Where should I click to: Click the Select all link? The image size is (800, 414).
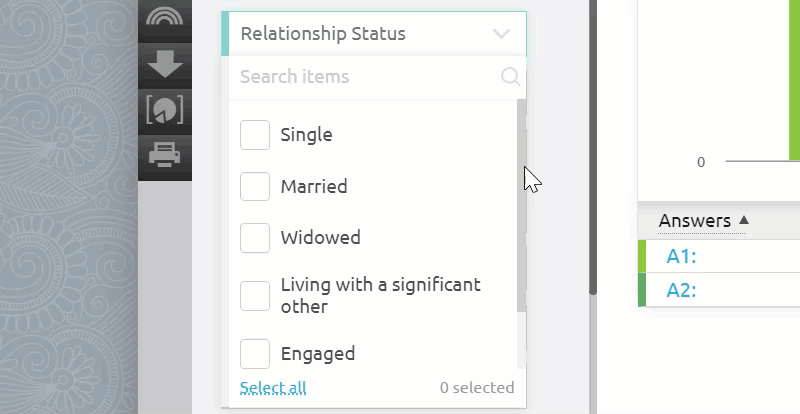coord(273,388)
